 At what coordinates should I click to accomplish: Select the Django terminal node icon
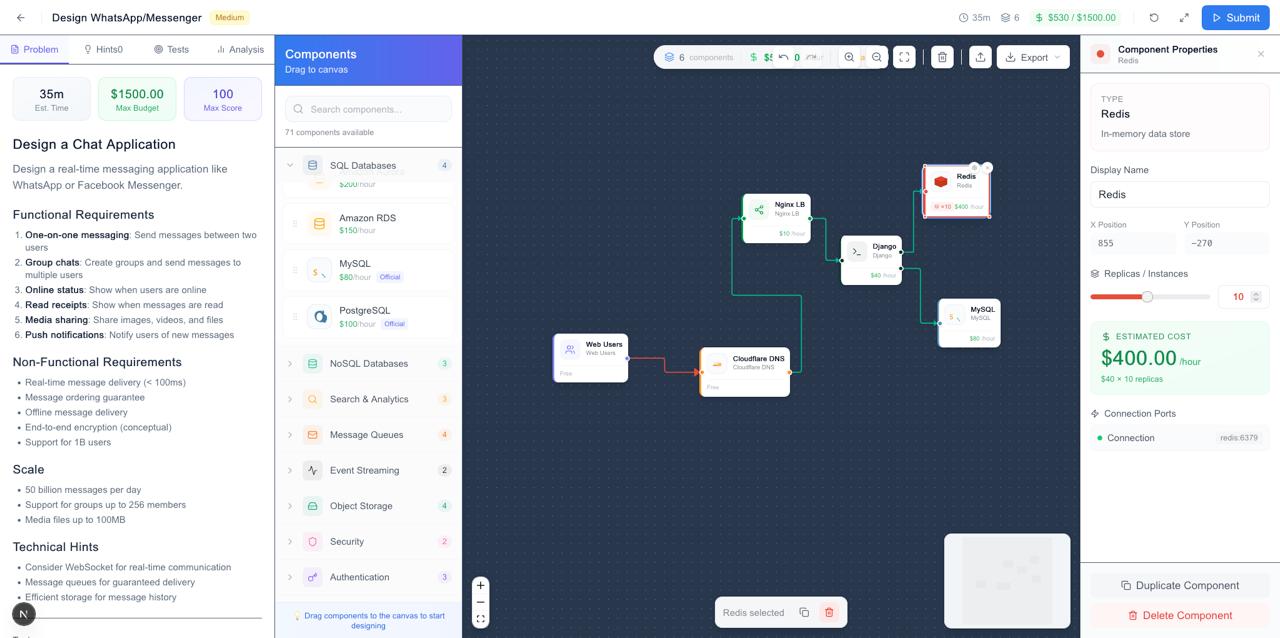point(857,252)
